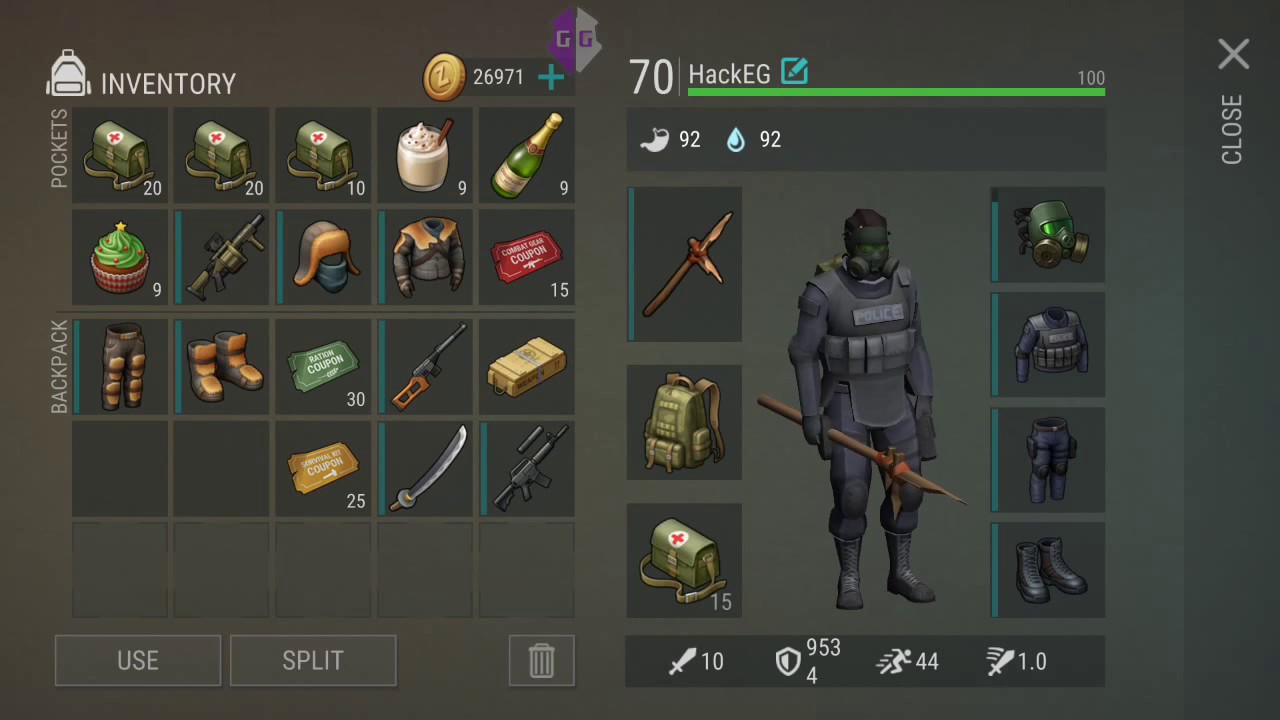Select the champagne bottle in pockets
The height and width of the screenshot is (720, 1280).
click(527, 156)
